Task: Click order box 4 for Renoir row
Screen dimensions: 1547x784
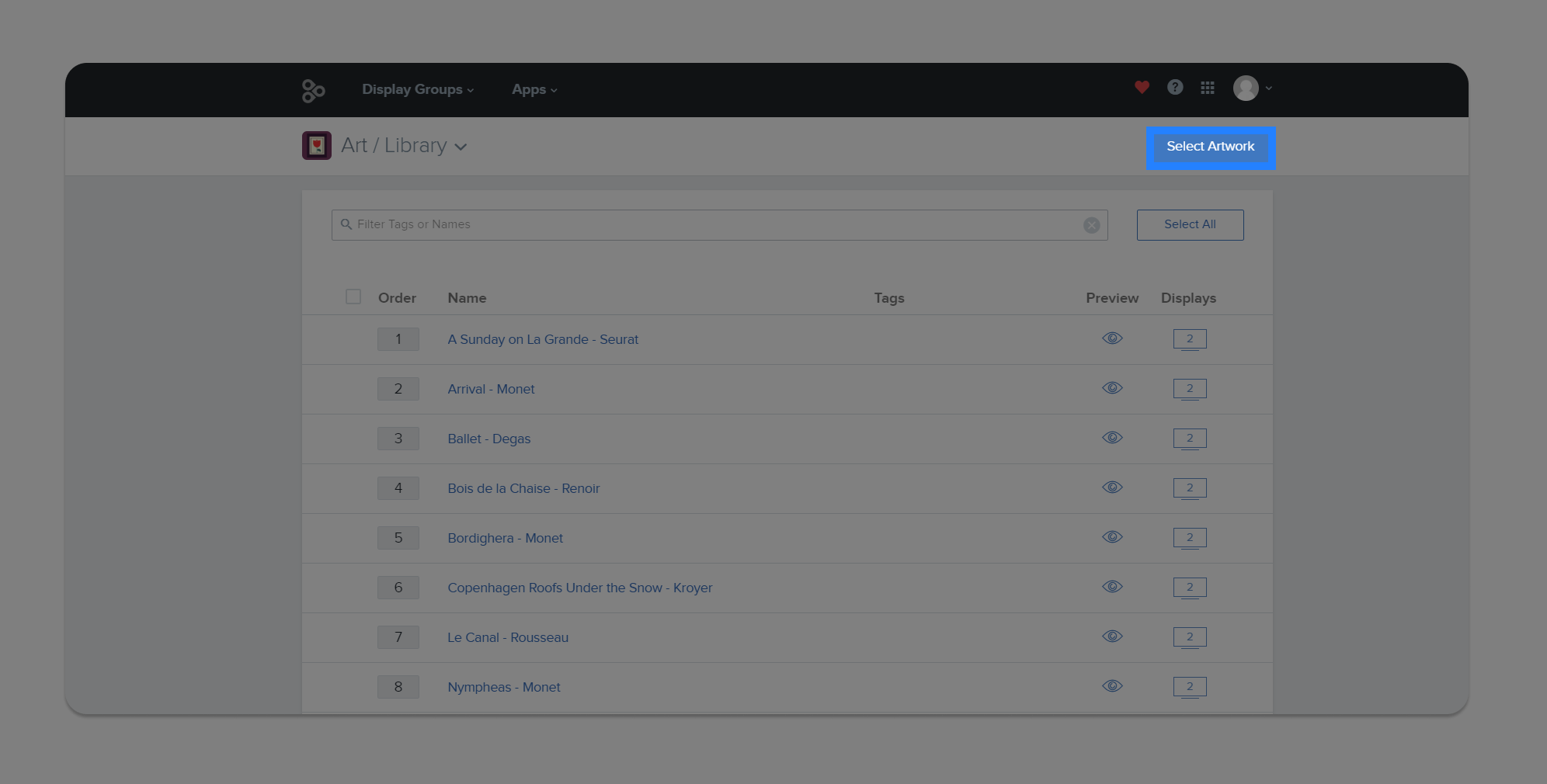Action: 398,488
